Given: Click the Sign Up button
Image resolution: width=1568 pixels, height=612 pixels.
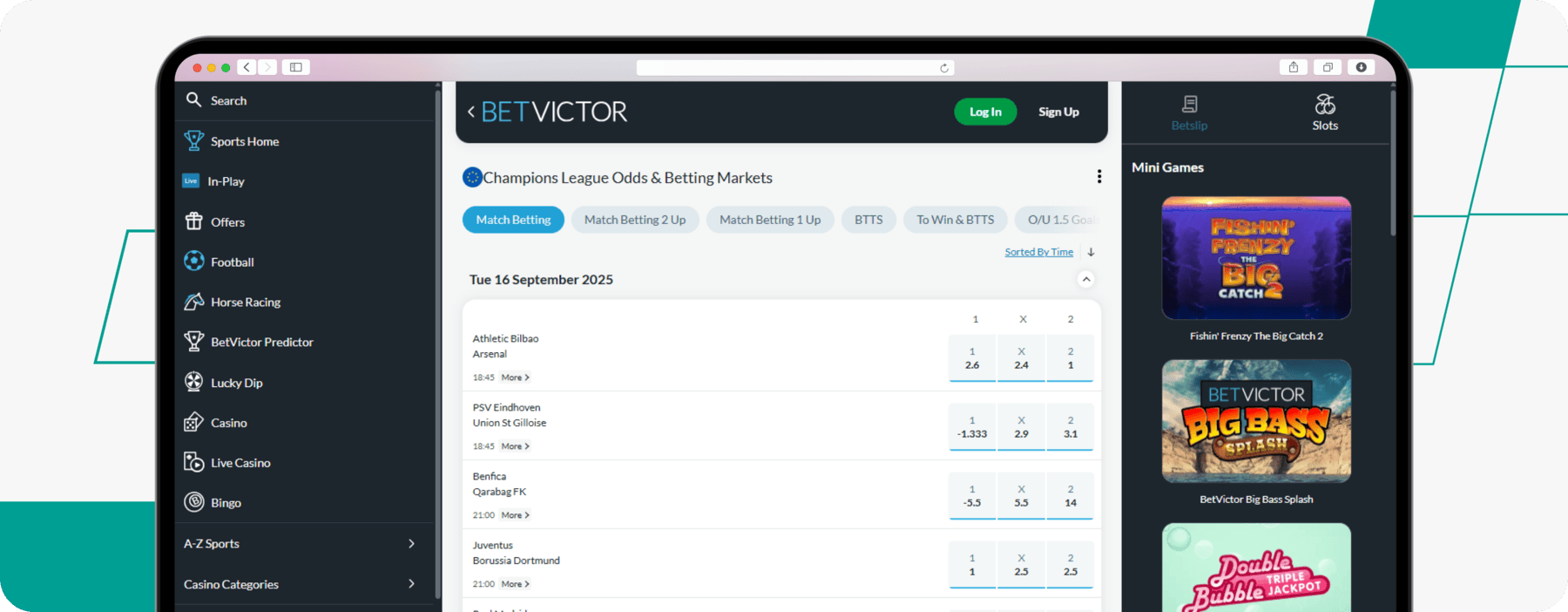Looking at the screenshot, I should point(1058,112).
